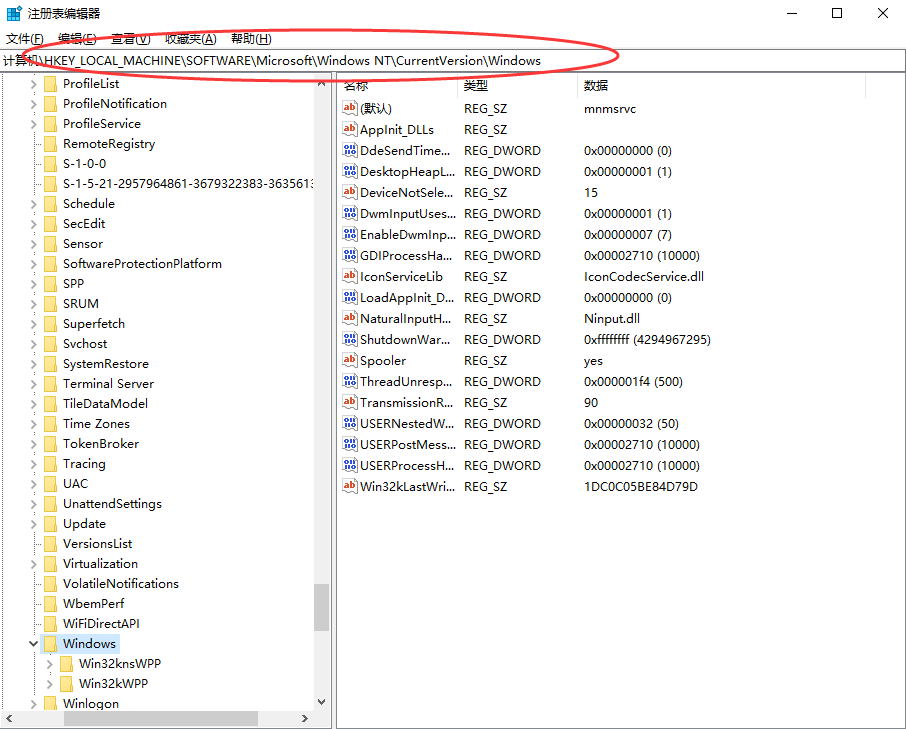Open the 查看(V) menu
Screen dimensions: 906x729
(131, 39)
